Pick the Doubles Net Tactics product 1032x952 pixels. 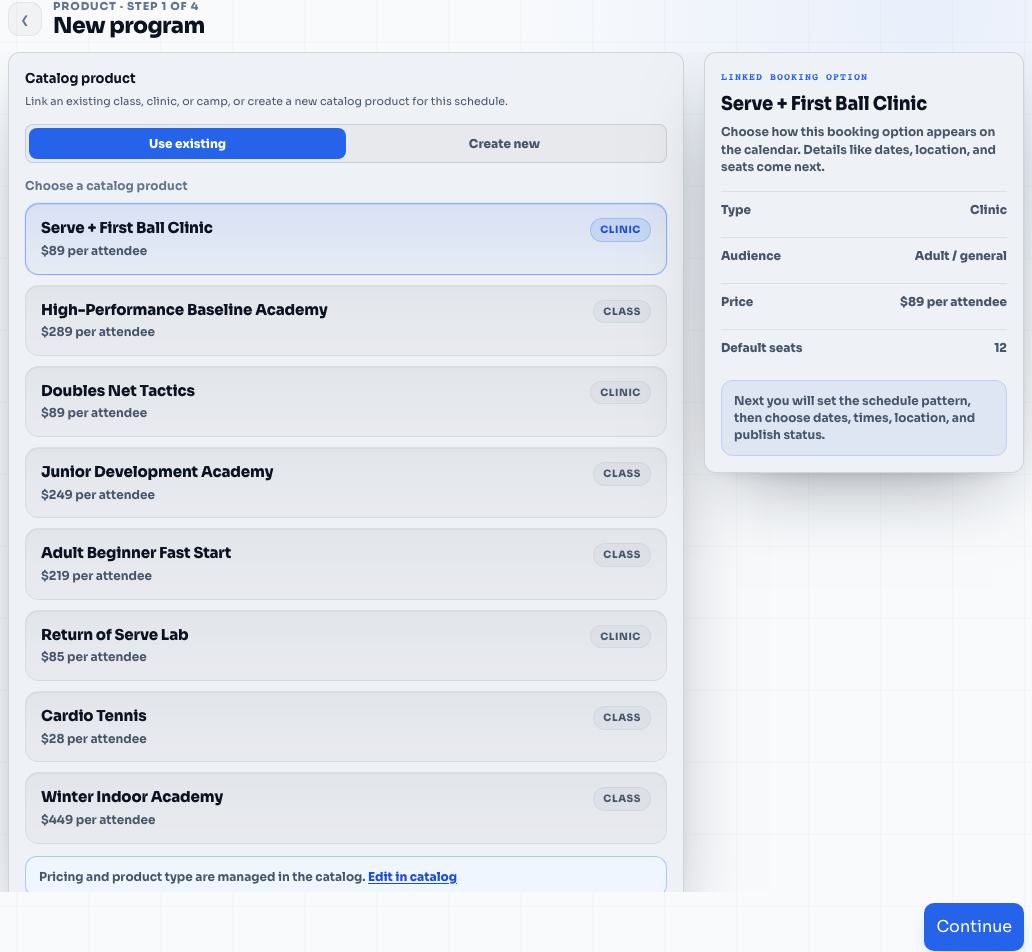point(346,402)
